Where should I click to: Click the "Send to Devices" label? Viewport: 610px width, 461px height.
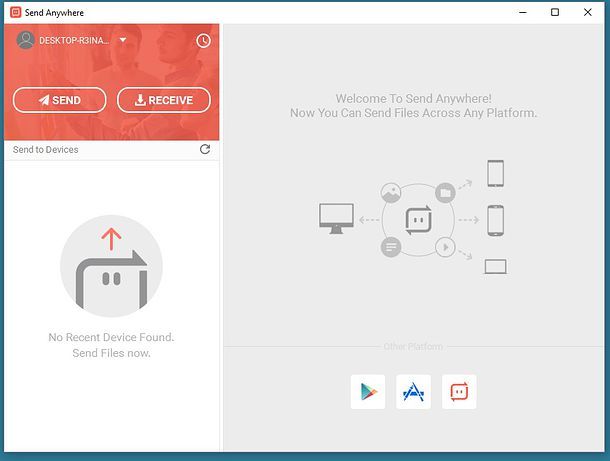(x=46, y=149)
